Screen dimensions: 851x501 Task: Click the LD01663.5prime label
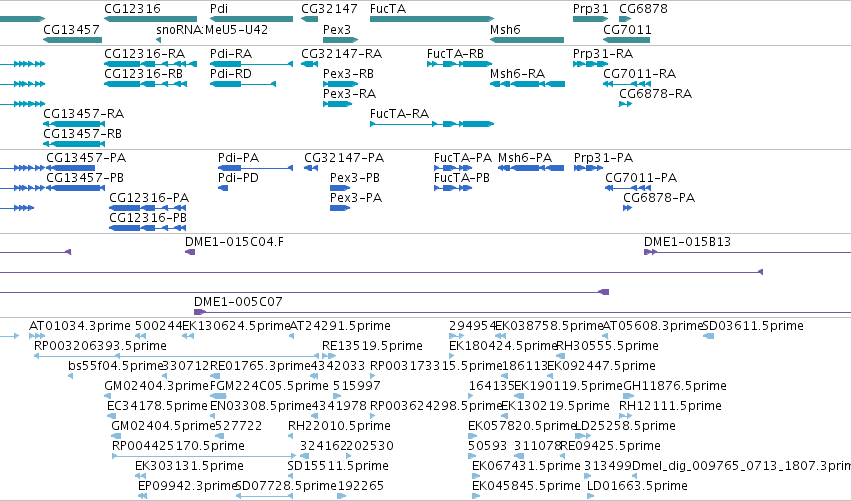(x=637, y=486)
